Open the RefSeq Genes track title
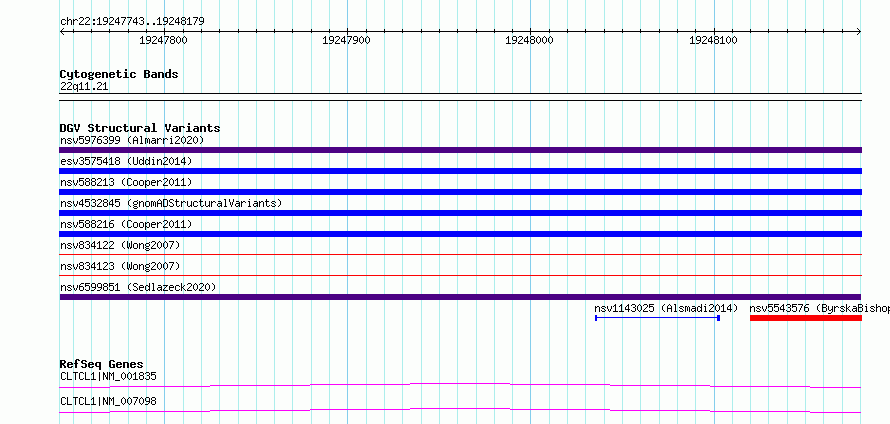This screenshot has width=890, height=424. (x=102, y=364)
